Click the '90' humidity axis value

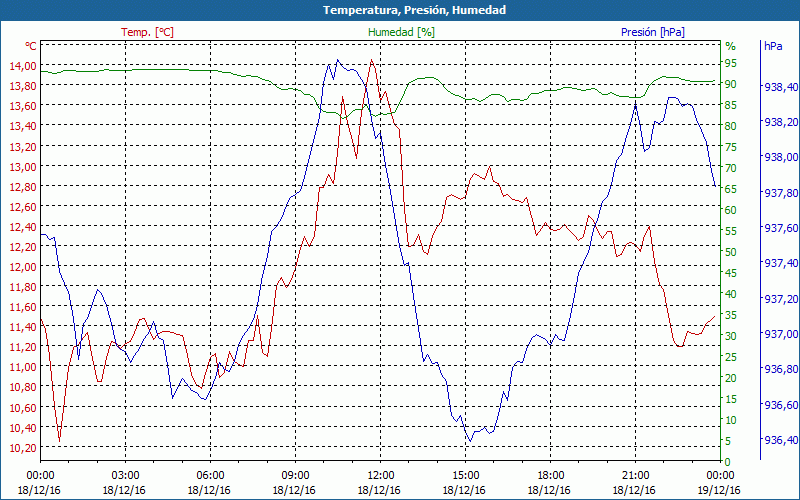[731, 84]
